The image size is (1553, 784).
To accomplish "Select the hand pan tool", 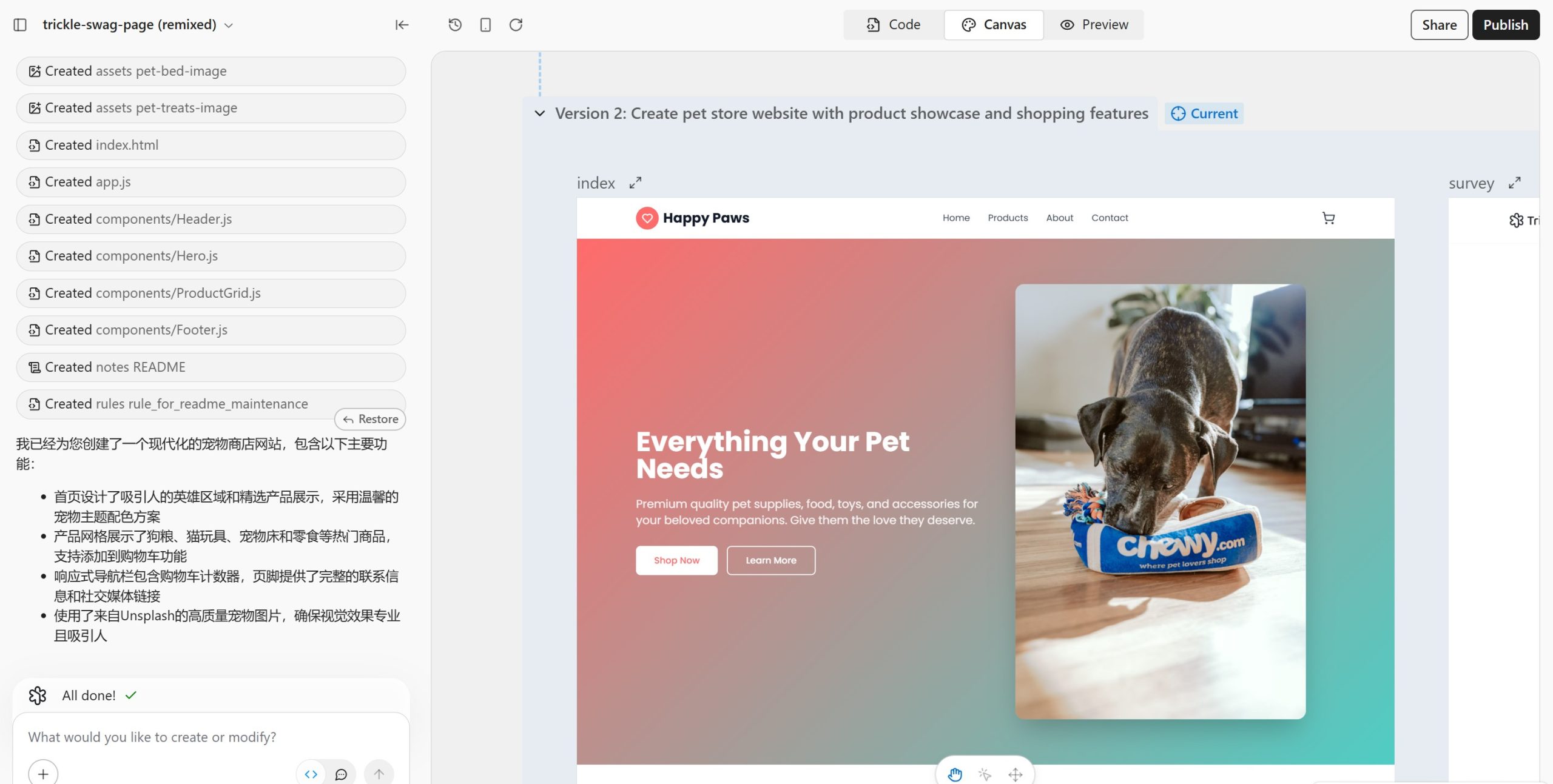I will 955,774.
